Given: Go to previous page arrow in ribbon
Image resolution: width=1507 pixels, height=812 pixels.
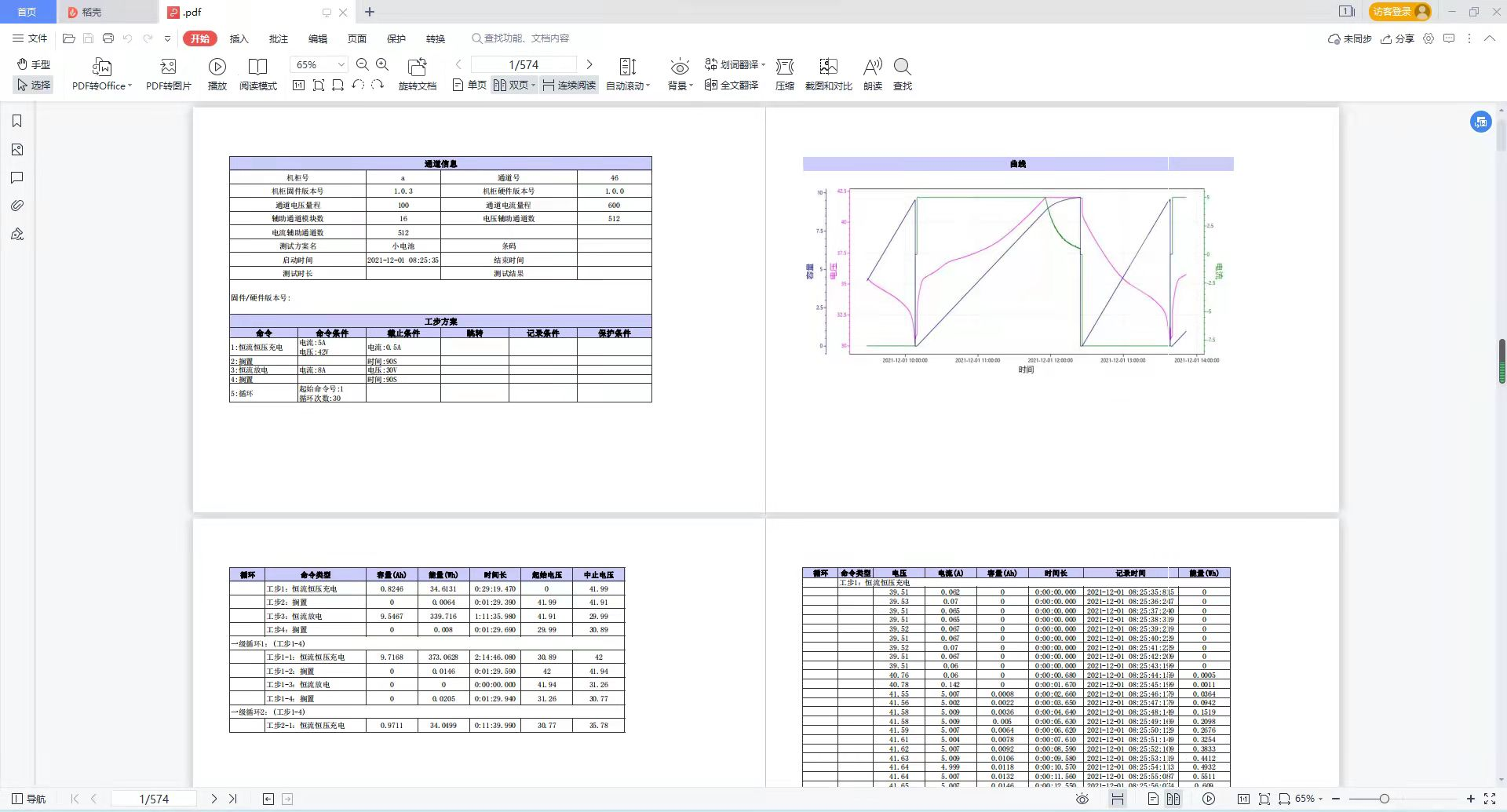Looking at the screenshot, I should [459, 64].
